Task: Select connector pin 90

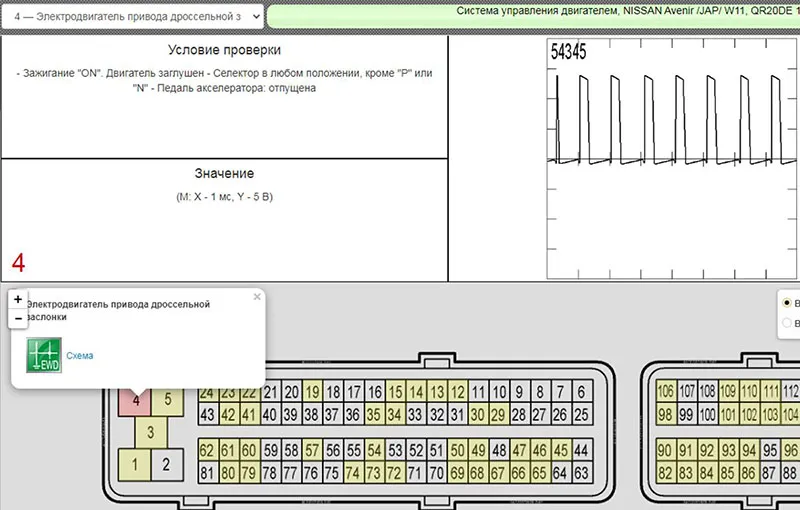Action: 665,450
